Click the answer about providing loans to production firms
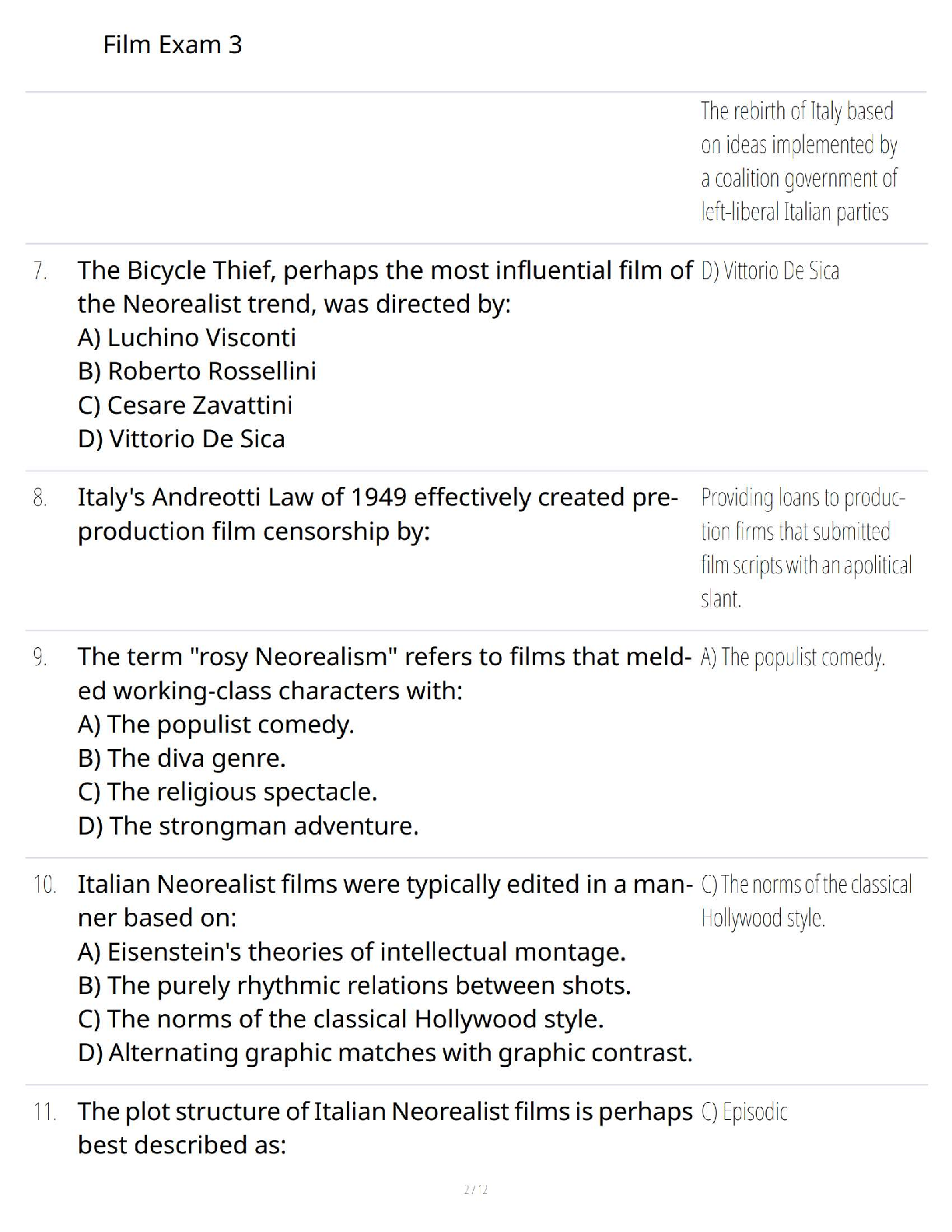 (807, 548)
